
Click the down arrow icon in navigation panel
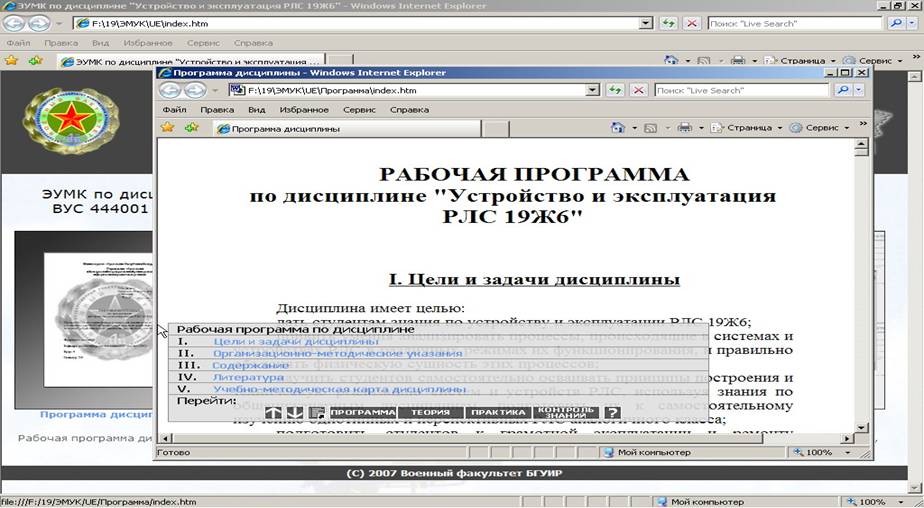pos(294,413)
